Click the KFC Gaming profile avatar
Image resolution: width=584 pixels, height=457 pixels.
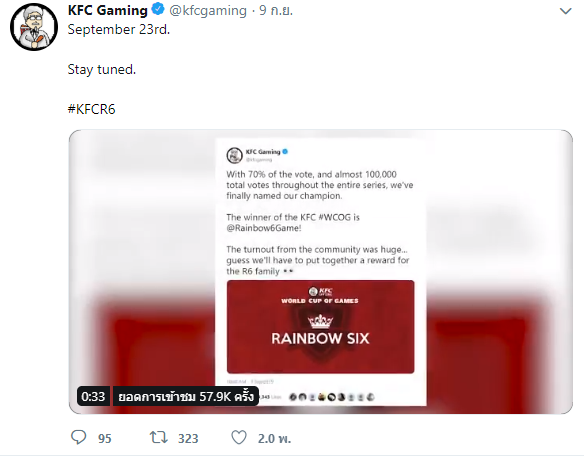coord(34,27)
